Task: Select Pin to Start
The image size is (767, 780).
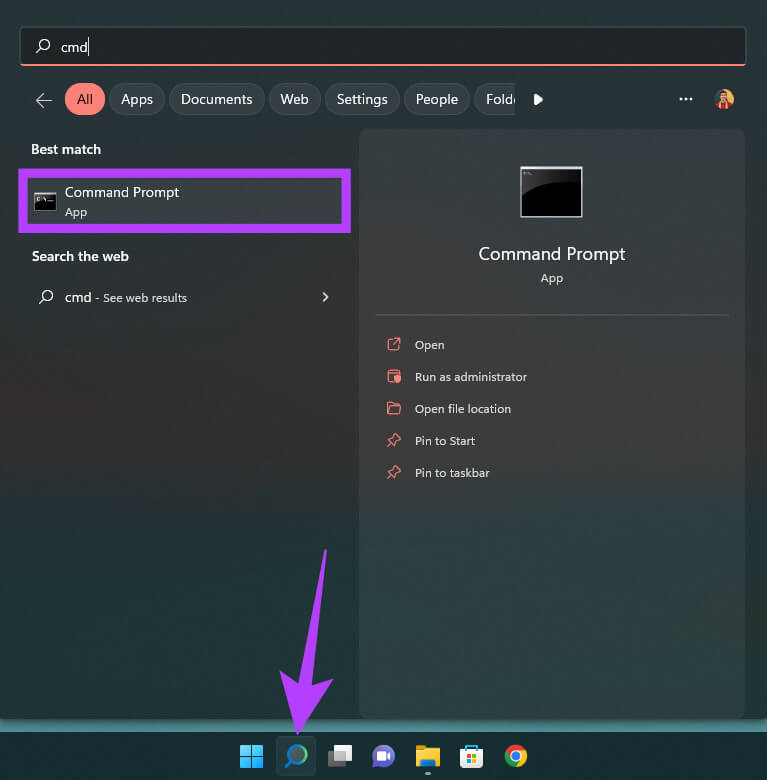Action: [x=445, y=441]
